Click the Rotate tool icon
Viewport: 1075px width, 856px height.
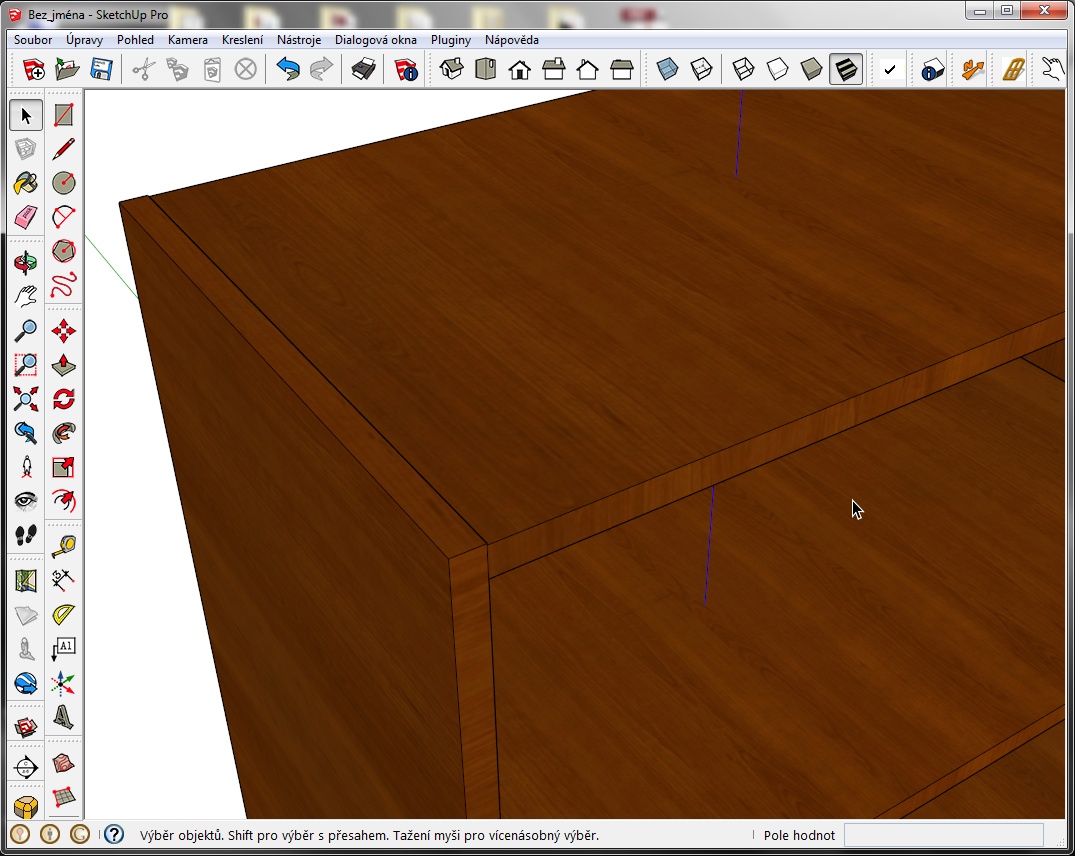[64, 399]
